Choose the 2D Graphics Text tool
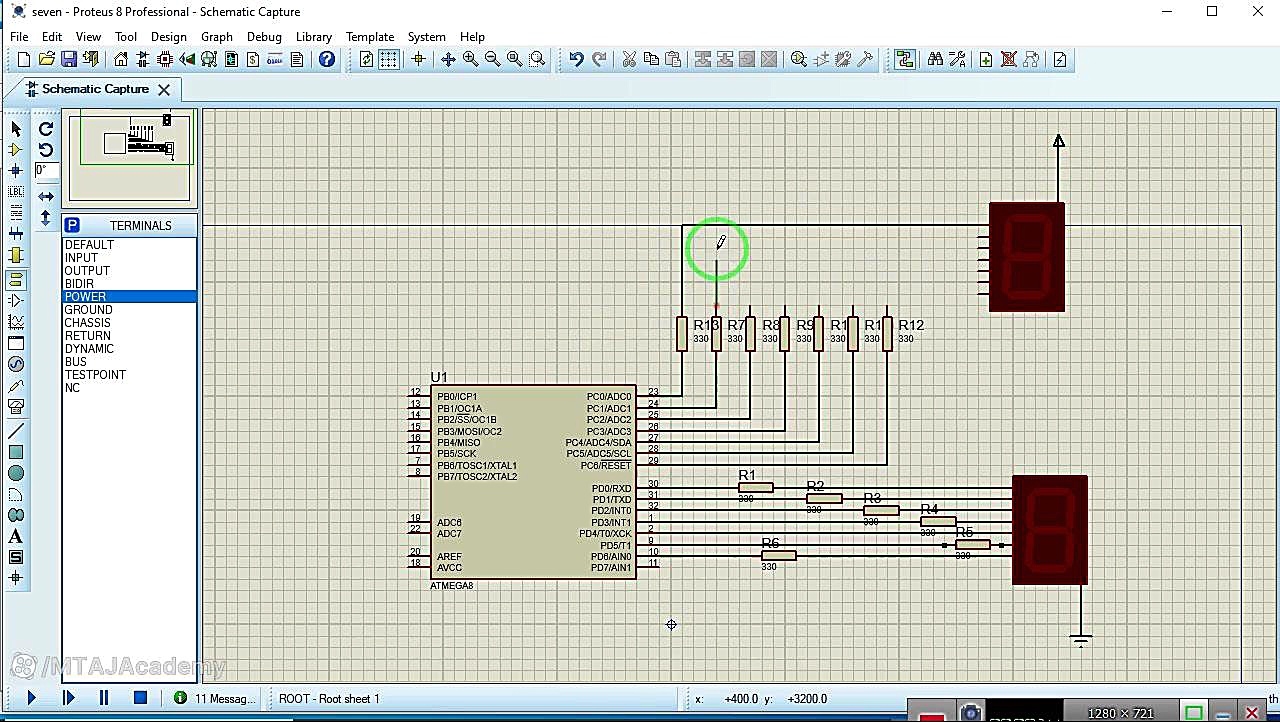The width and height of the screenshot is (1280, 722). tap(16, 536)
